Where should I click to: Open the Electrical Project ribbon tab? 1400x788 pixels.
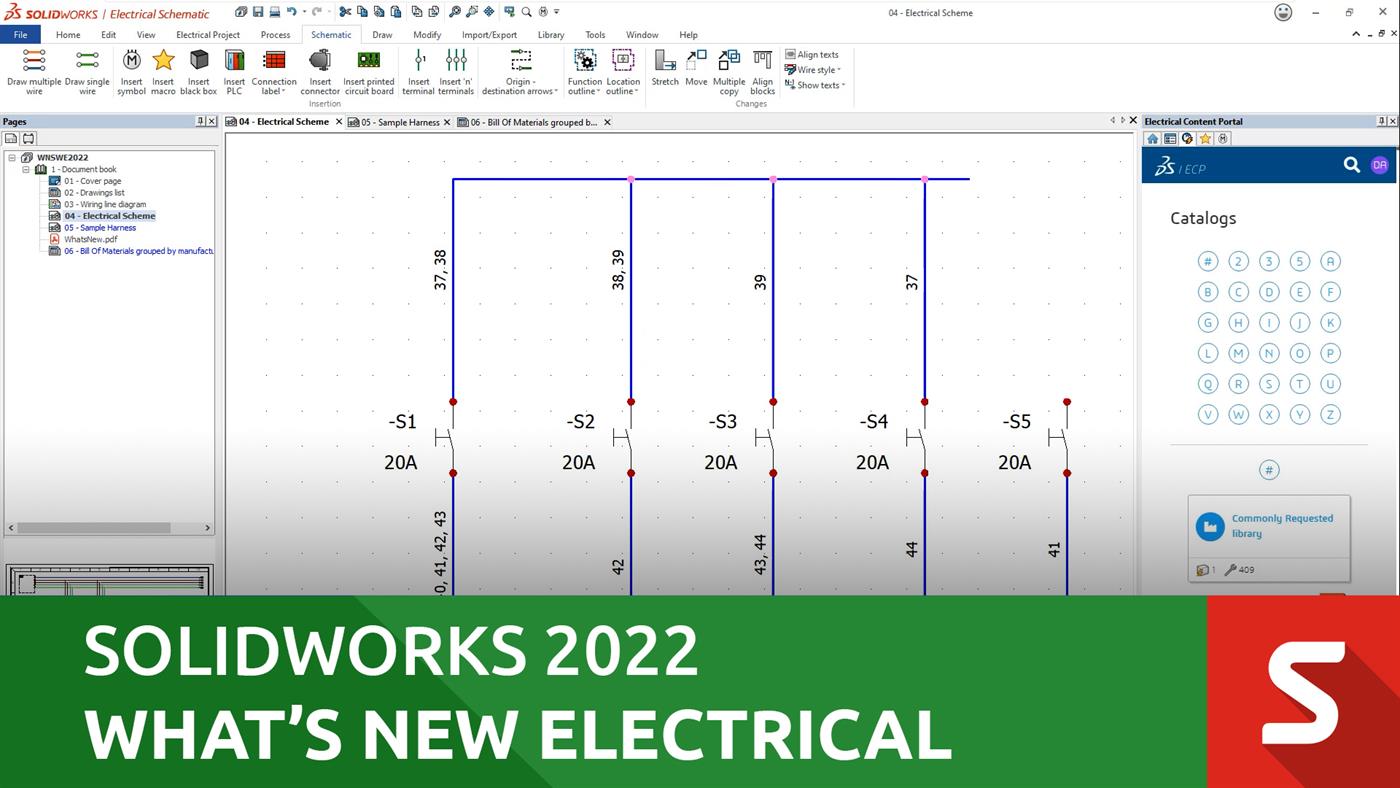click(208, 35)
